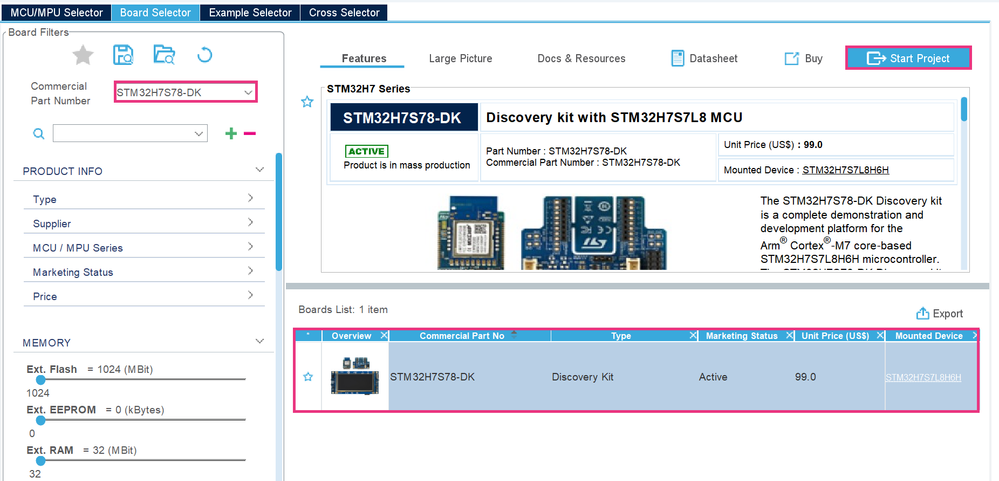The image size is (999, 481).
Task: Open Commercial Part Number dropdown
Action: (x=248, y=92)
